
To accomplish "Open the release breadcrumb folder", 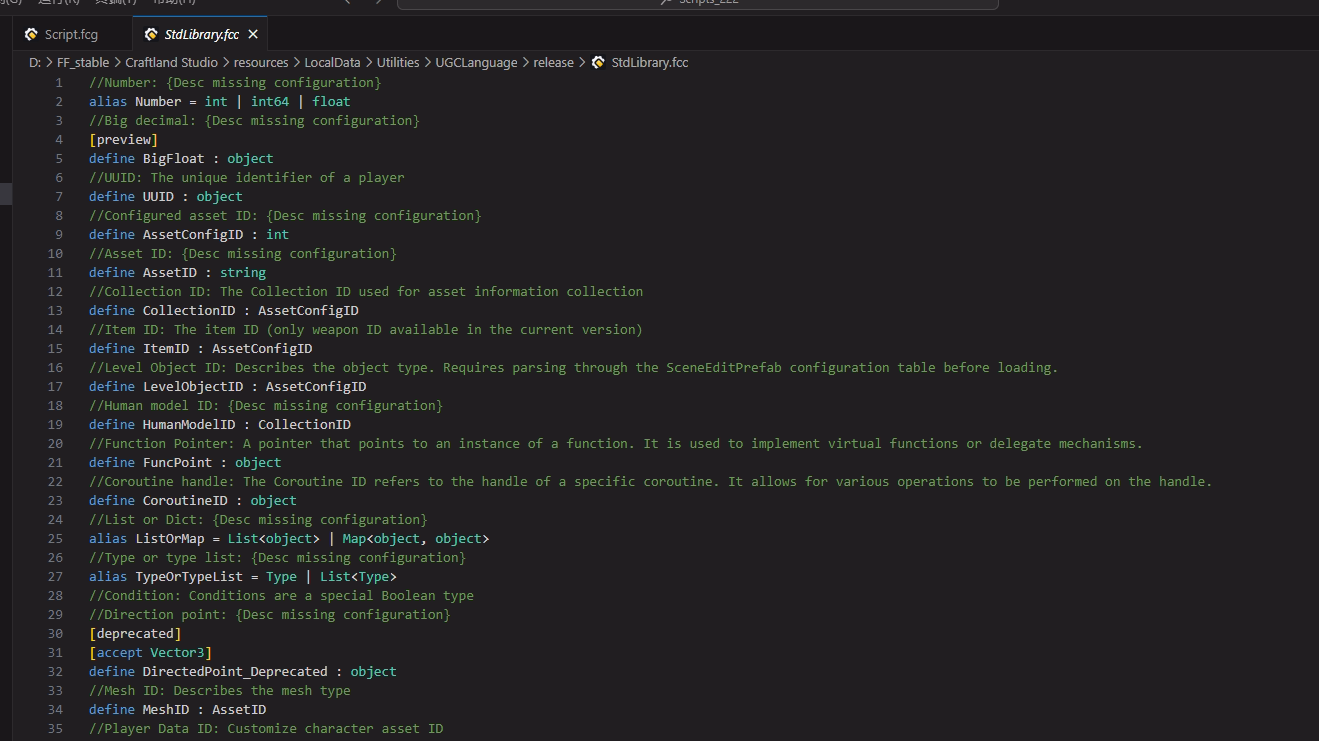I will pos(554,62).
